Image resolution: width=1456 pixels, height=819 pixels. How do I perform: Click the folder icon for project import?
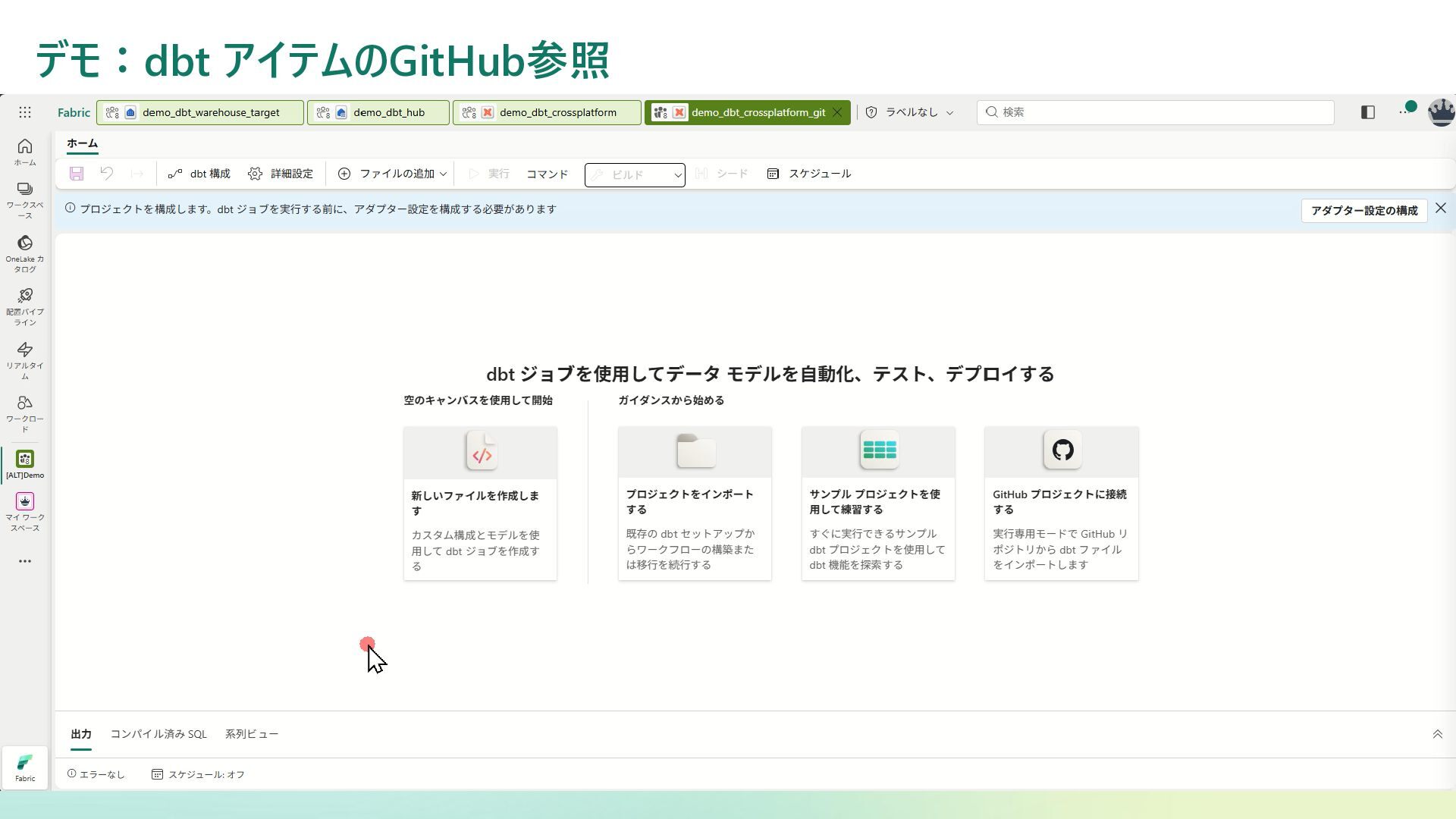coord(695,450)
